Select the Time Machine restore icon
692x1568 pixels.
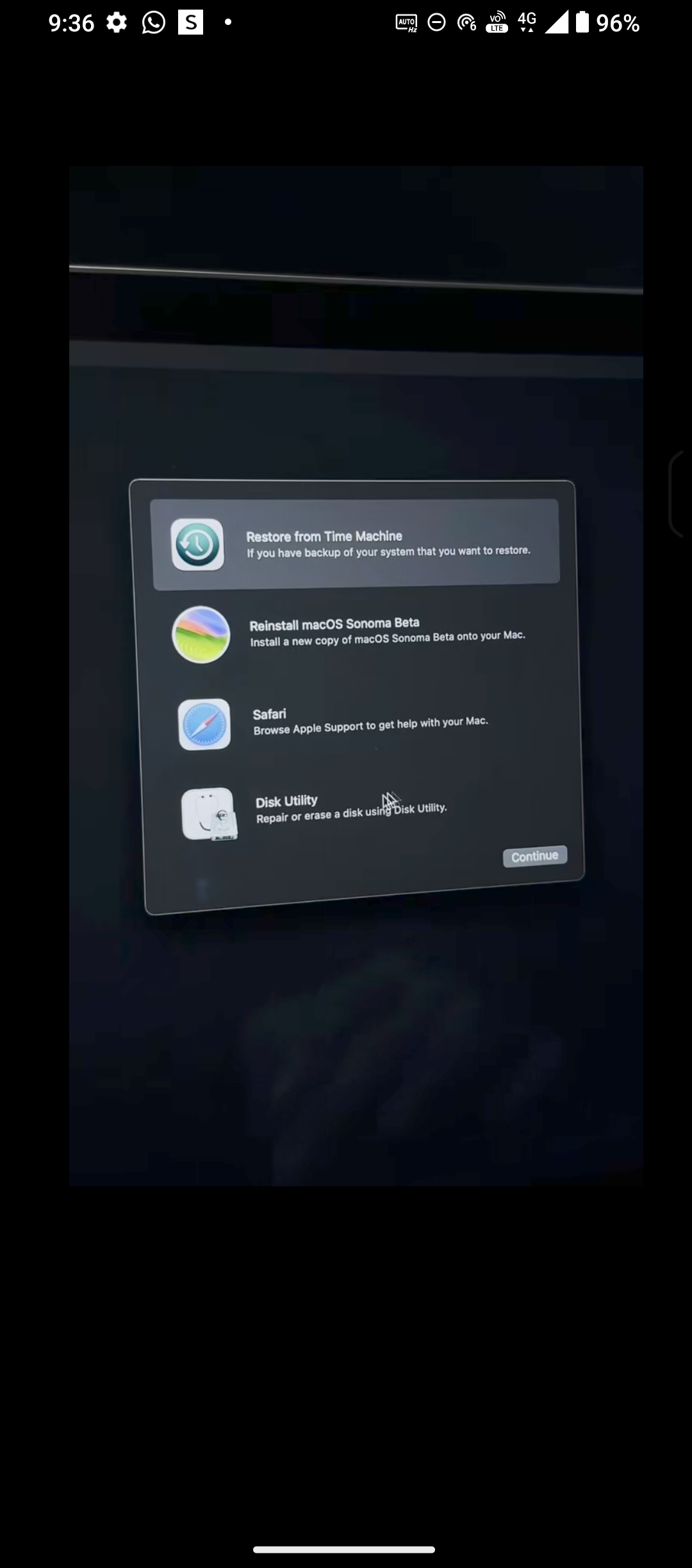[198, 544]
